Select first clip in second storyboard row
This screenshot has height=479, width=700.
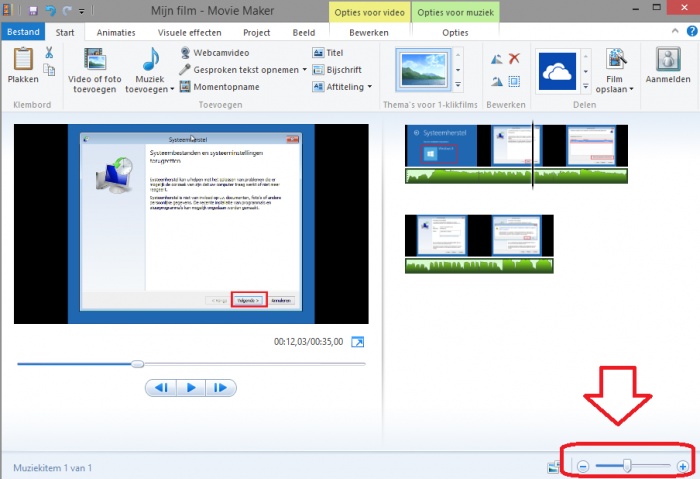tap(442, 235)
